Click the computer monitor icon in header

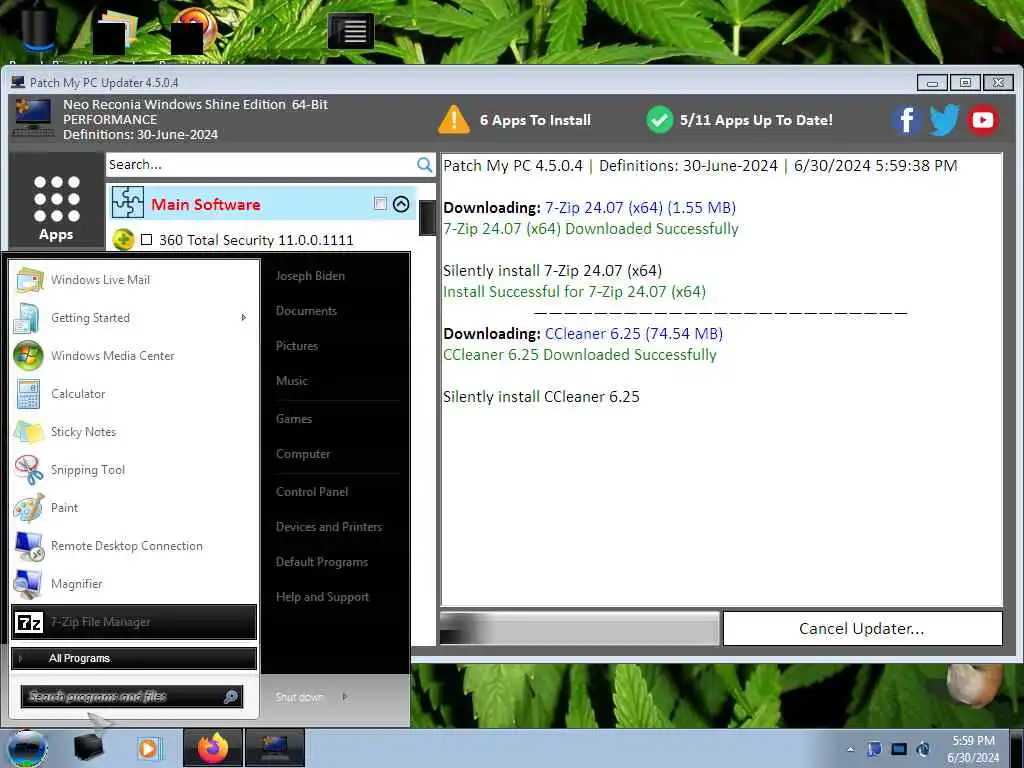click(33, 118)
